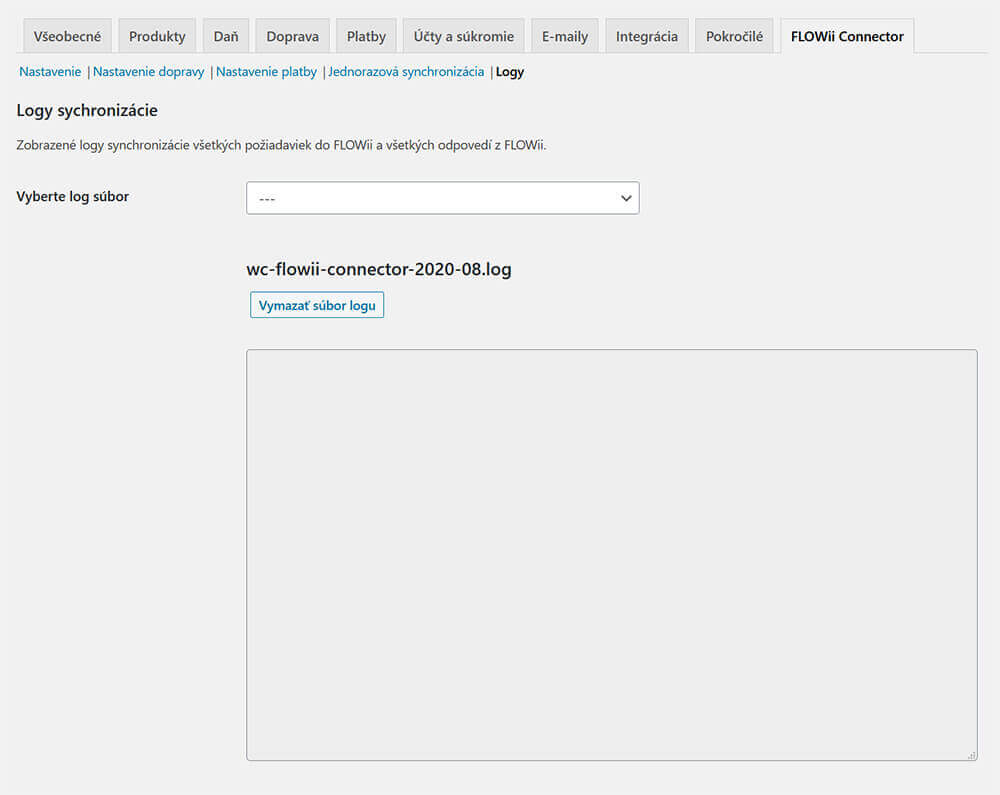The width and height of the screenshot is (1000, 795).
Task: Open Účty a súkromie tab
Action: pos(464,36)
